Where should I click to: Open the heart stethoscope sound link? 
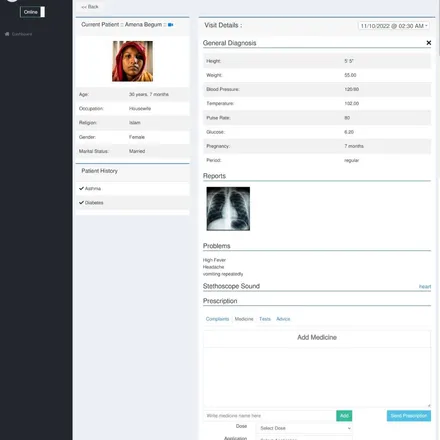click(425, 287)
